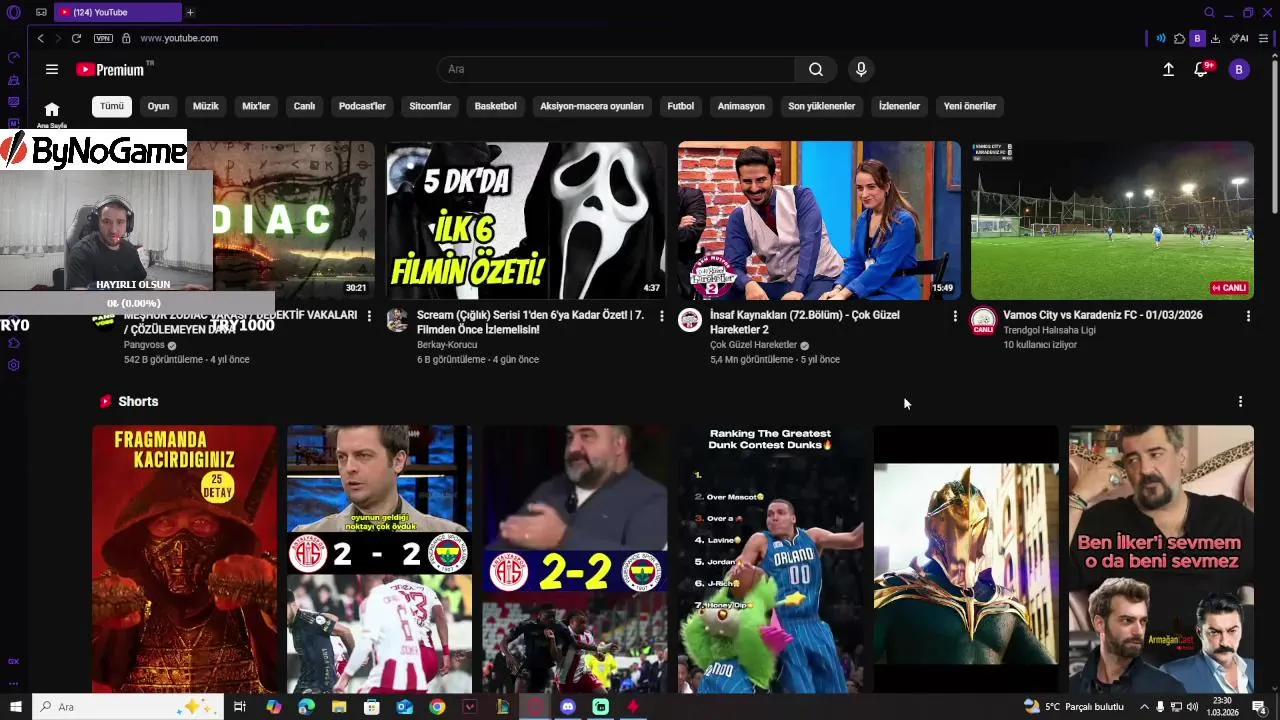Click the page vertical scrollbar
1280x720 pixels.
1275,135
